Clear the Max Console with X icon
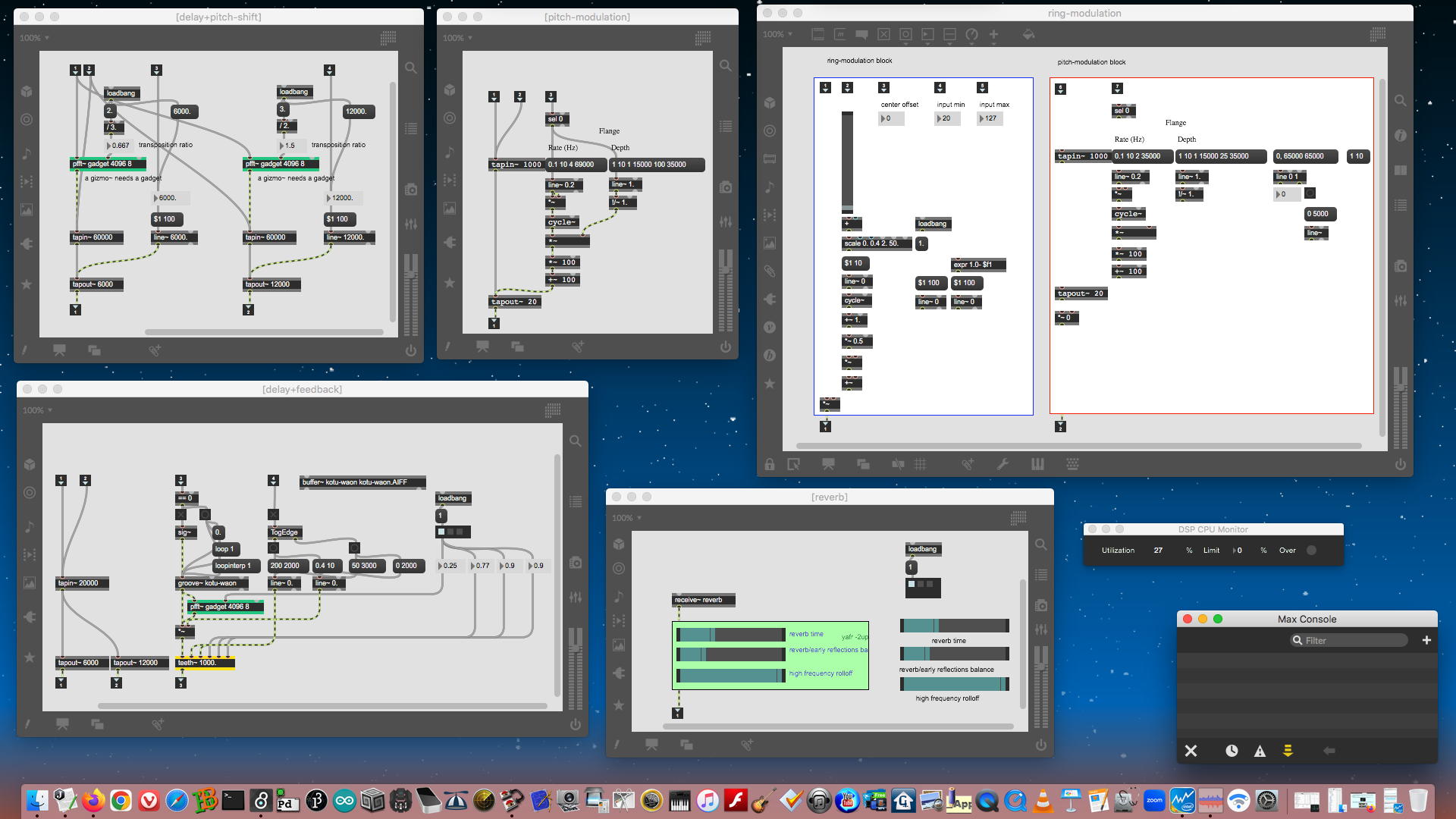Viewport: 1456px width, 819px height. coord(1191,751)
